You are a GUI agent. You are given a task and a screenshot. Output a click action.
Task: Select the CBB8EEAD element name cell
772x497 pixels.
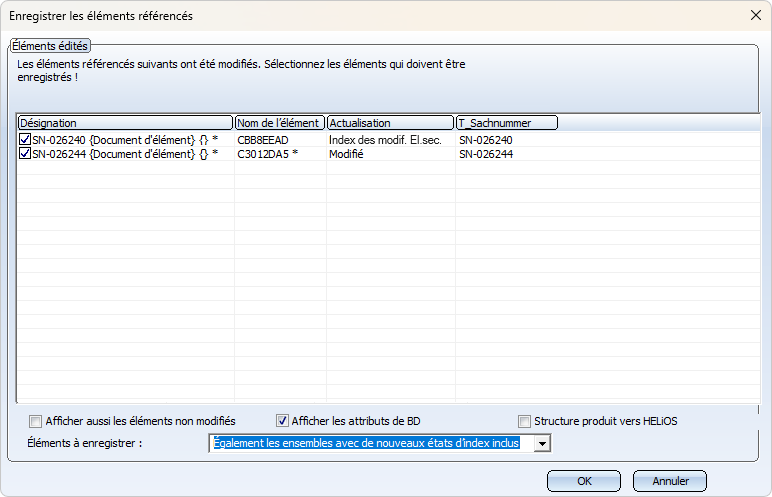click(x=263, y=140)
